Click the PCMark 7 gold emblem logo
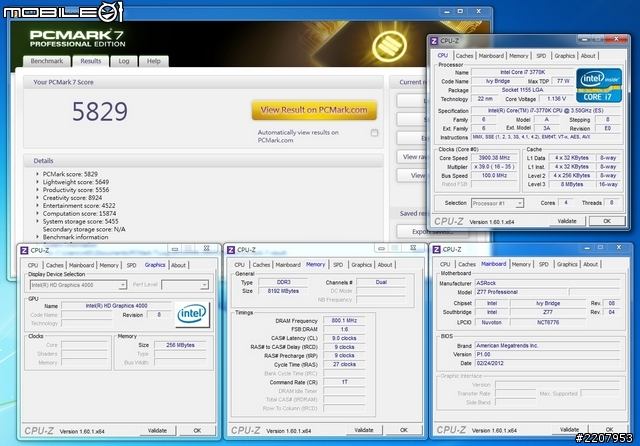 [x=389, y=45]
